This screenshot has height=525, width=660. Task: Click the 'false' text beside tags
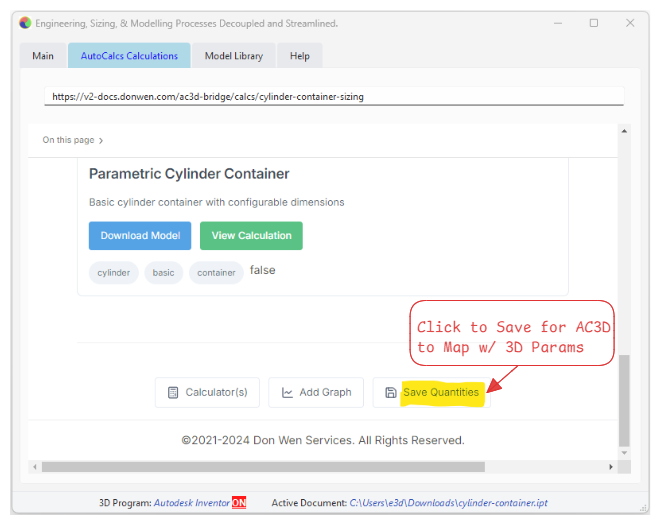pos(263,270)
